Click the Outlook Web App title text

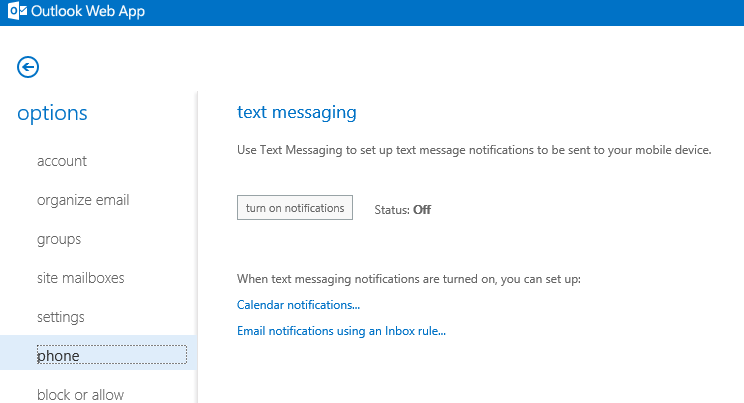[88, 11]
